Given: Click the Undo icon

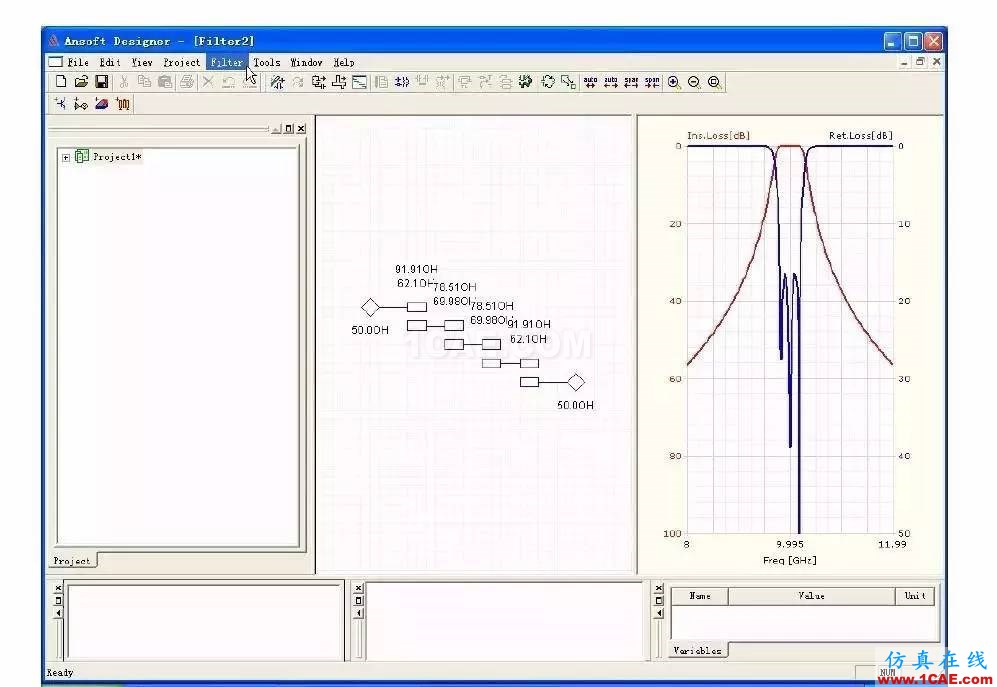Looking at the screenshot, I should pos(228,81).
